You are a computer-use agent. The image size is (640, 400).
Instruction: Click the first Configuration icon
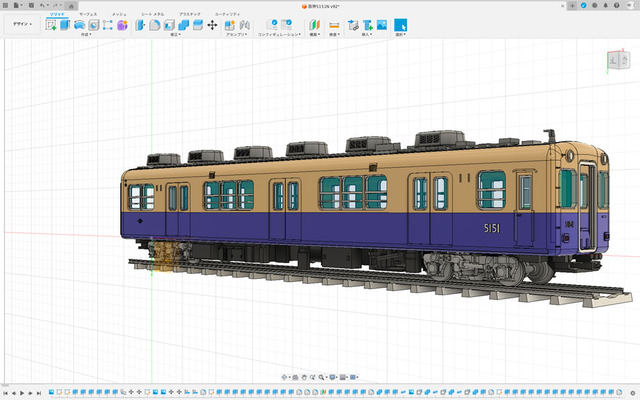(x=272, y=24)
